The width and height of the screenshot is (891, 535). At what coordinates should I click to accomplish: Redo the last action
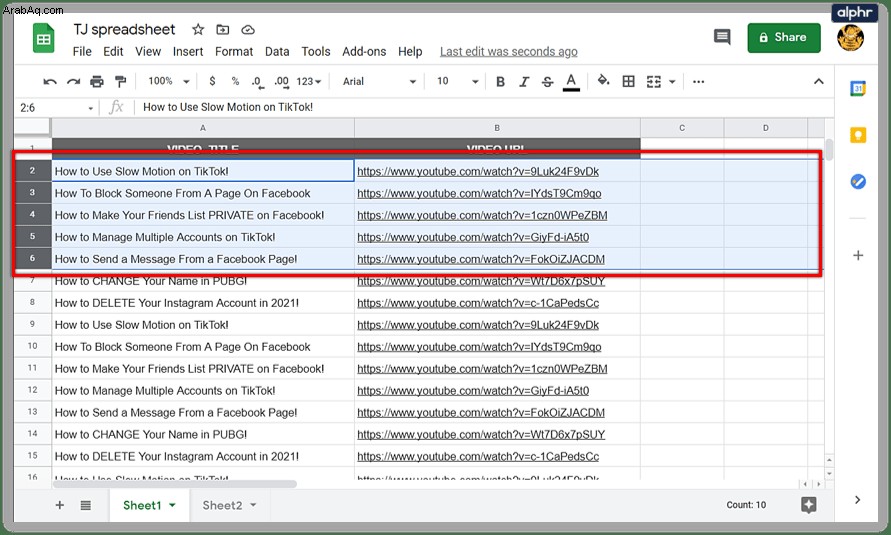pyautogui.click(x=73, y=82)
